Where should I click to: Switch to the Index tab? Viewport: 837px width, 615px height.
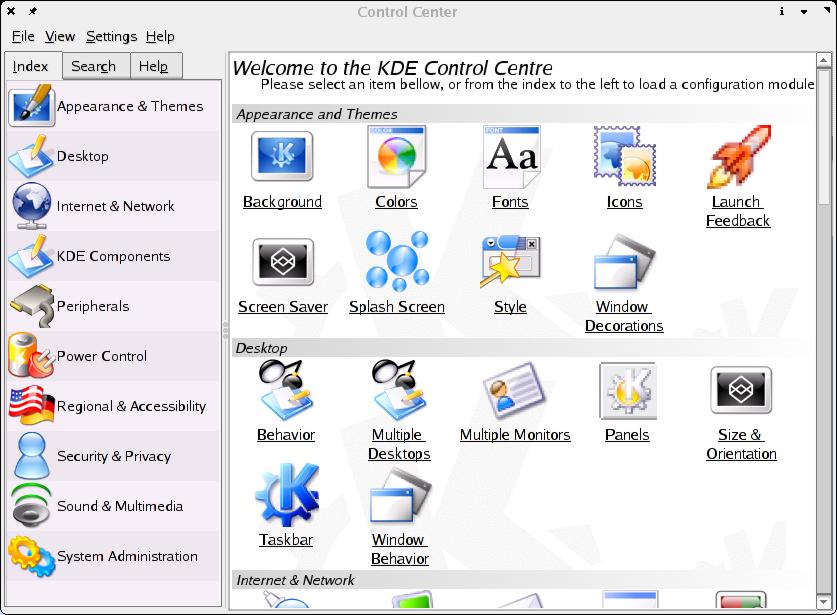[x=33, y=66]
